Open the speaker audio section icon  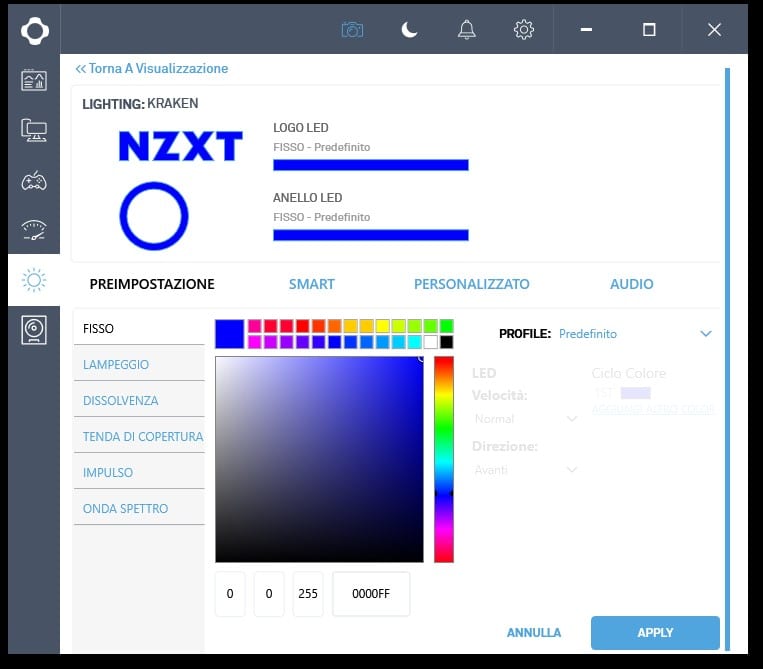(x=34, y=330)
